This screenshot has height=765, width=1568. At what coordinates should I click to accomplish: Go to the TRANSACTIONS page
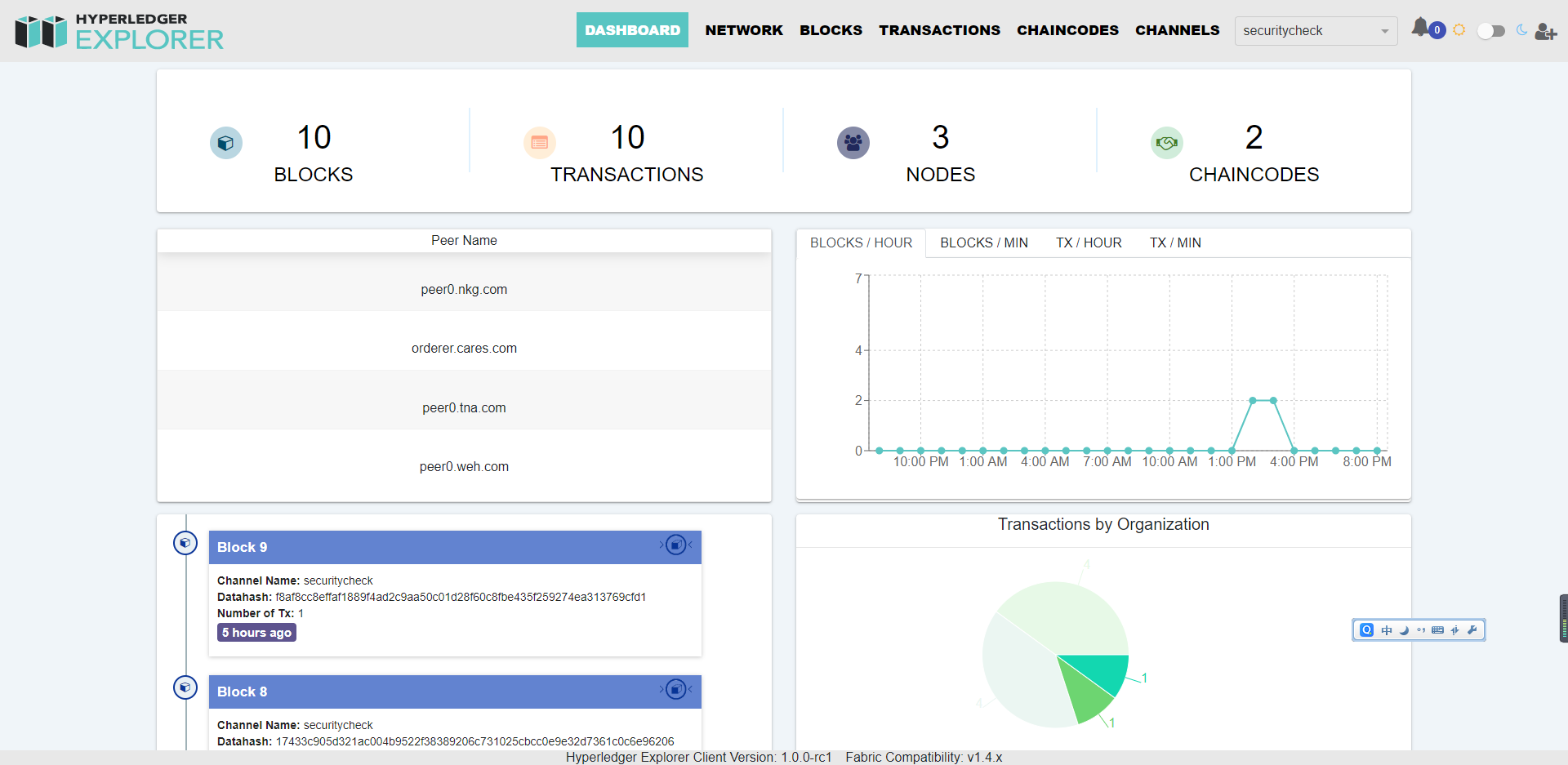point(939,30)
